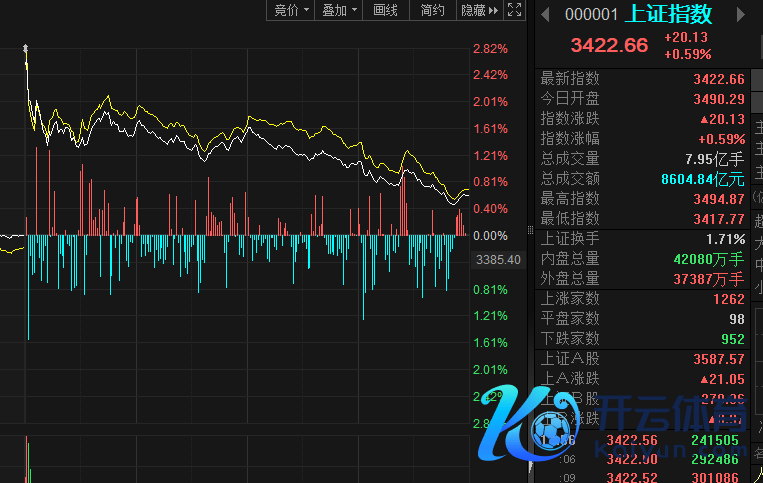Image resolution: width=763 pixels, height=483 pixels.
Task: Click the 上证A股 index row
Action: click(x=642, y=359)
